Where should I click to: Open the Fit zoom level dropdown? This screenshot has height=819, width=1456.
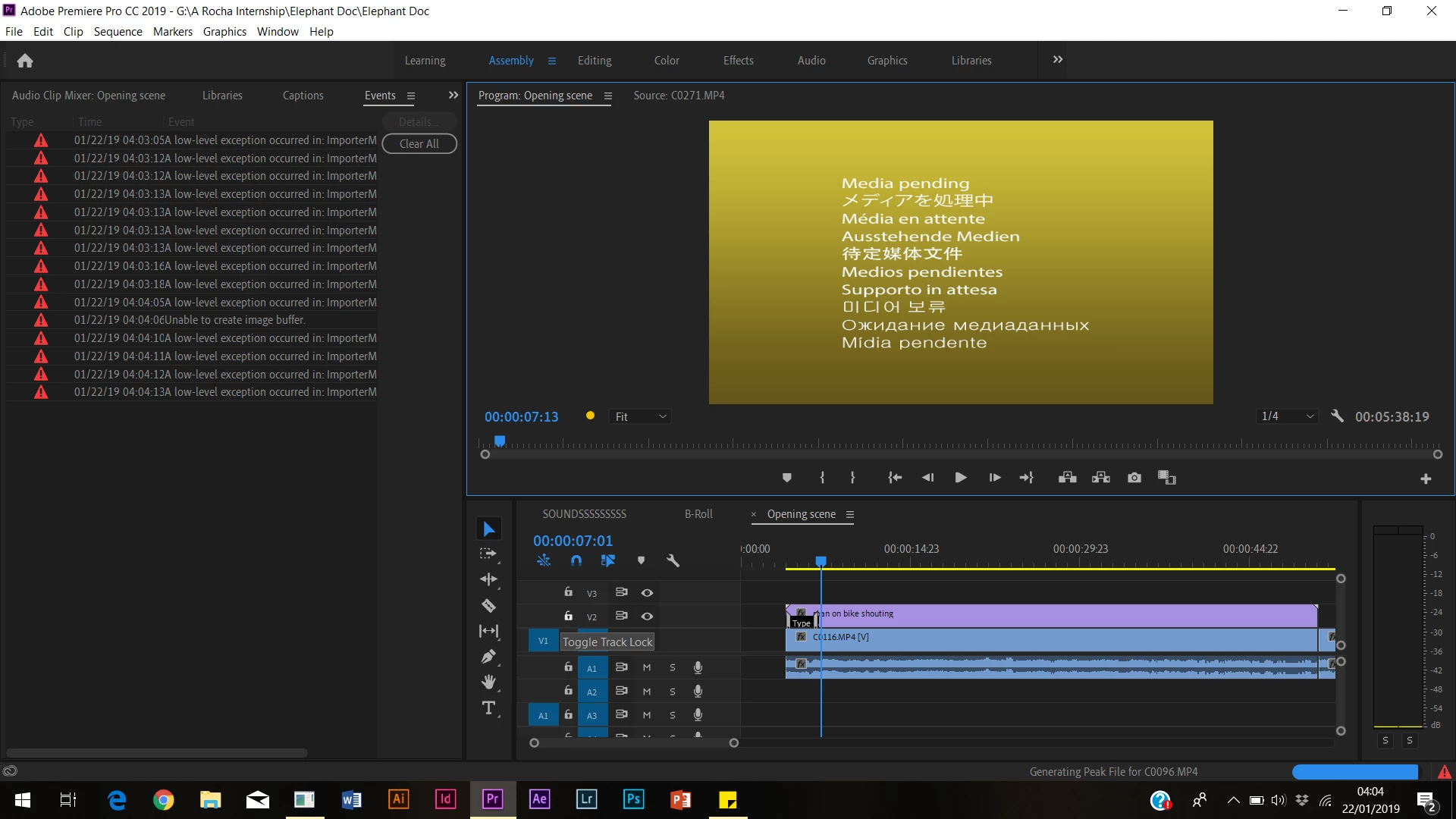point(640,417)
